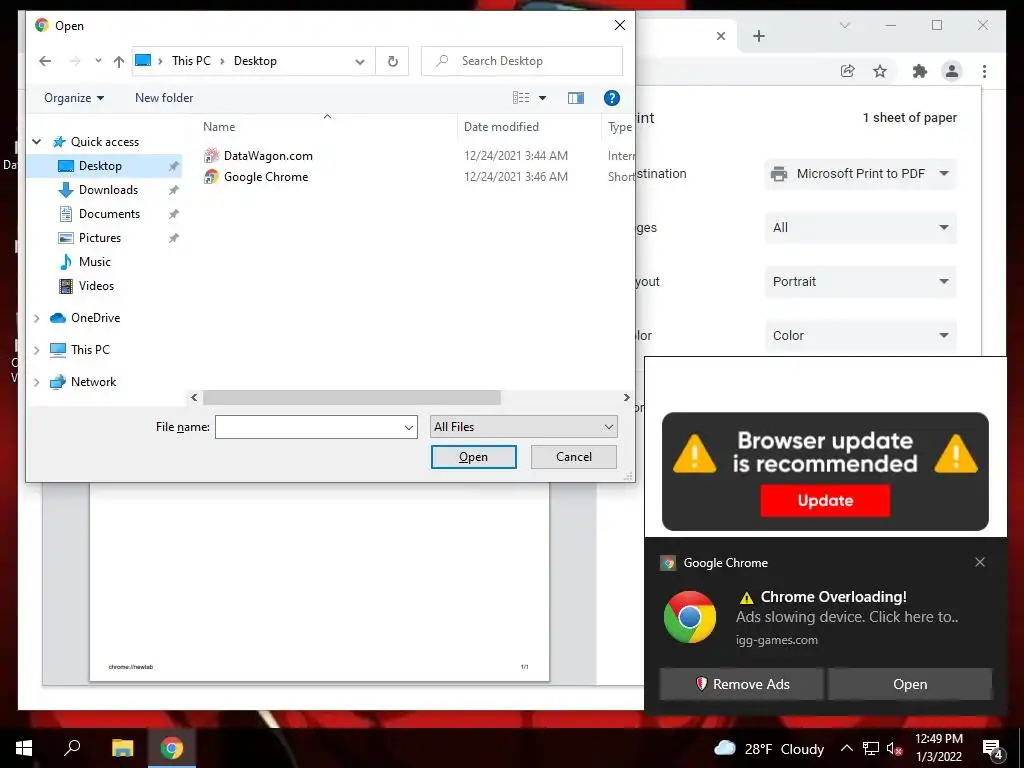1024x768 pixels.
Task: Open Chrome tab search chevron
Action: click(x=844, y=25)
